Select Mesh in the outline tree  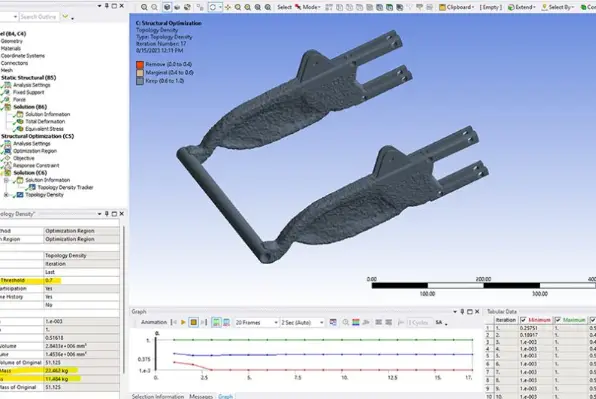point(7,70)
